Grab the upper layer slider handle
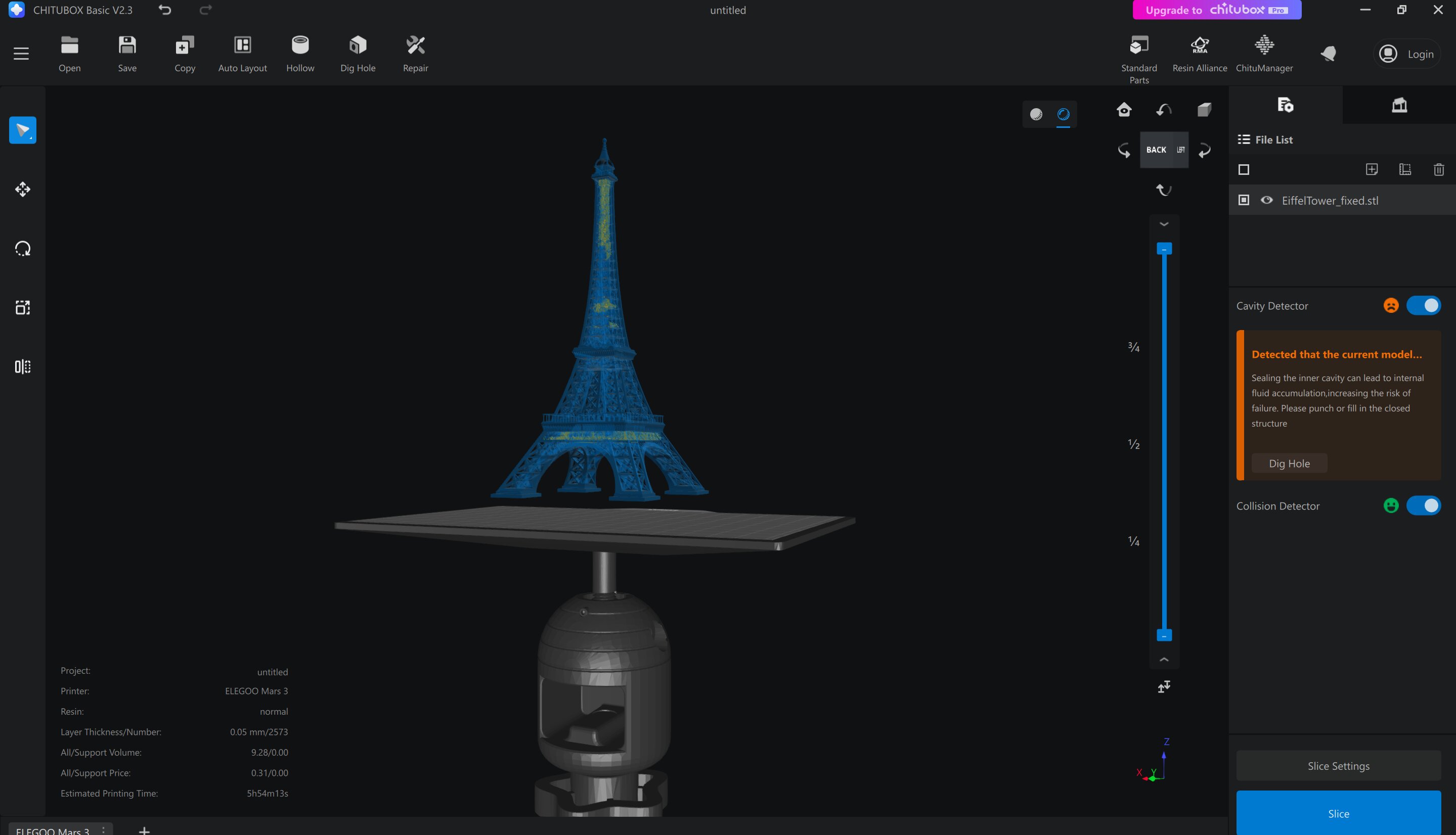The width and height of the screenshot is (1456, 835). 1163,249
